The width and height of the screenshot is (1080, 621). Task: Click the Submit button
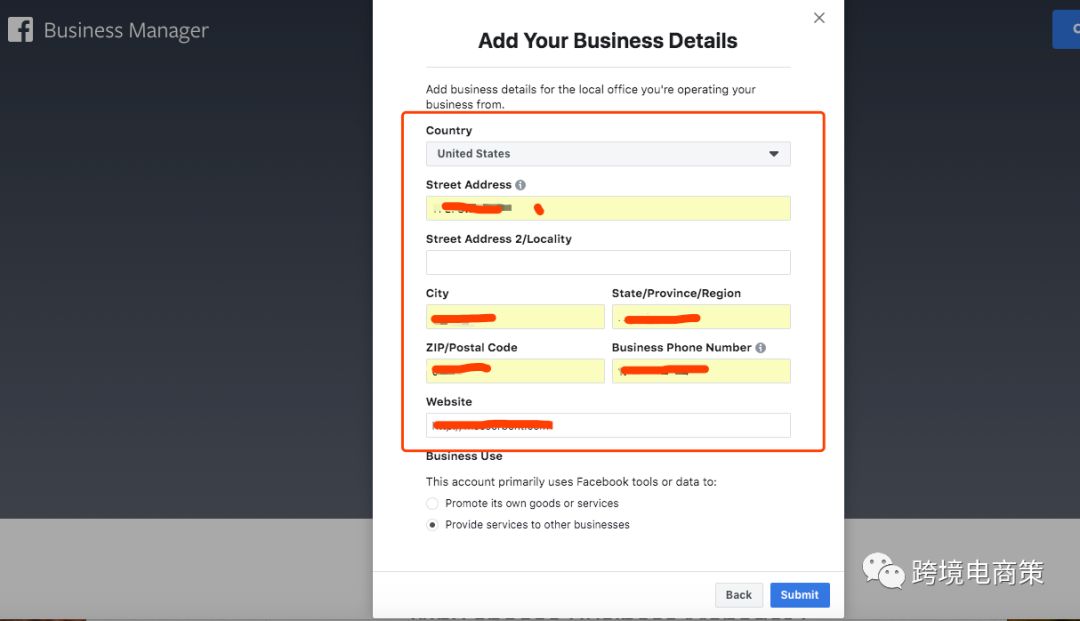799,594
